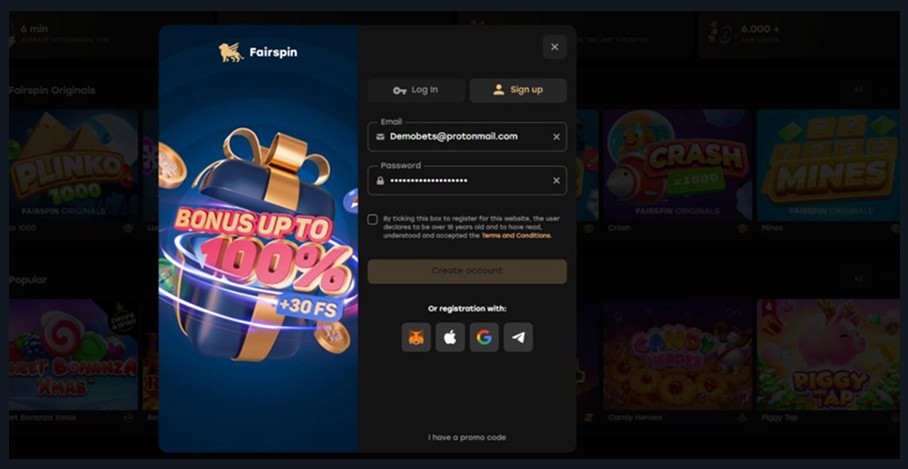Launch the Piggy Tap game thumbnail
908x469 pixels.
click(x=827, y=355)
